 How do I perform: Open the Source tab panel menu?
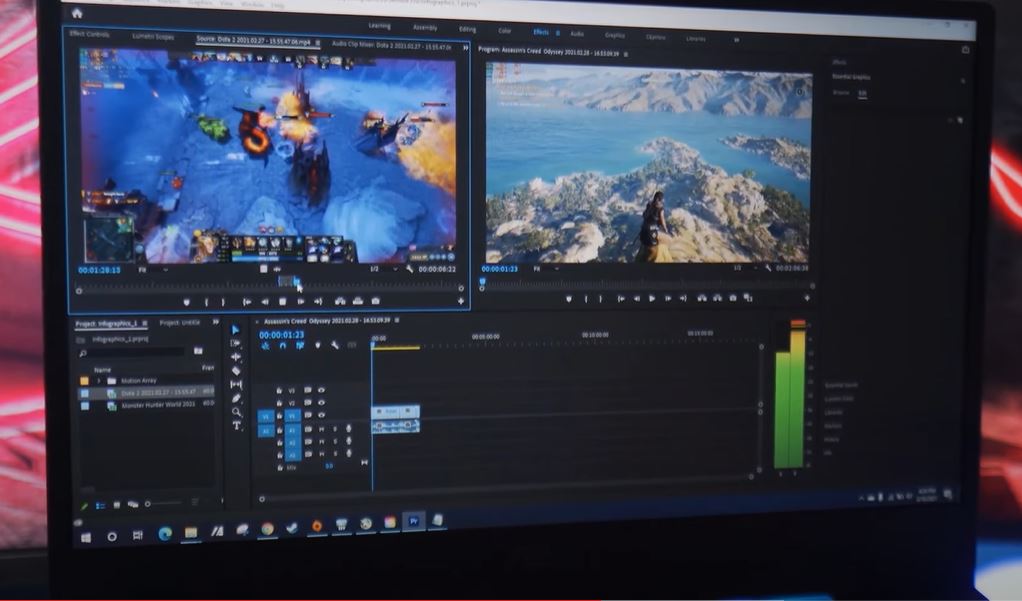(x=318, y=42)
